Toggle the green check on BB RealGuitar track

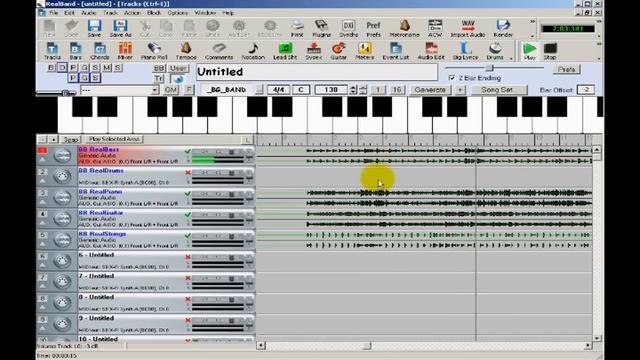click(188, 215)
